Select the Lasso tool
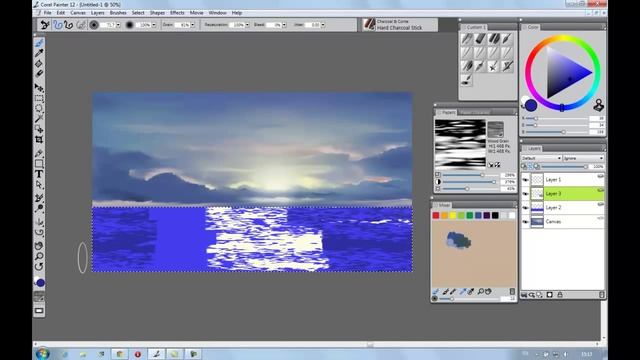The height and width of the screenshot is (360, 640). pyautogui.click(x=39, y=109)
